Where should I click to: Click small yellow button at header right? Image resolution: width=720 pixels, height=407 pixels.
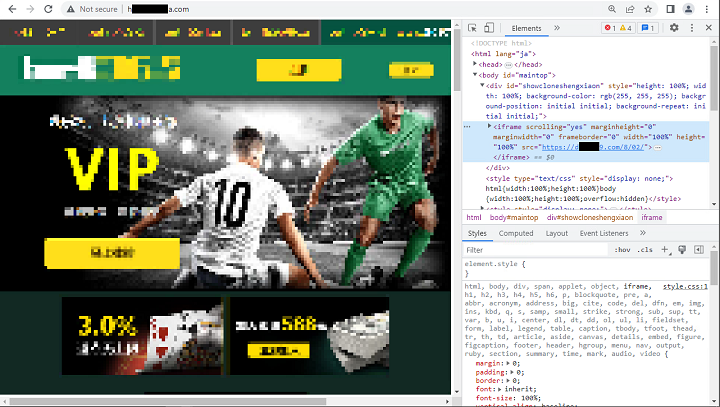411,70
